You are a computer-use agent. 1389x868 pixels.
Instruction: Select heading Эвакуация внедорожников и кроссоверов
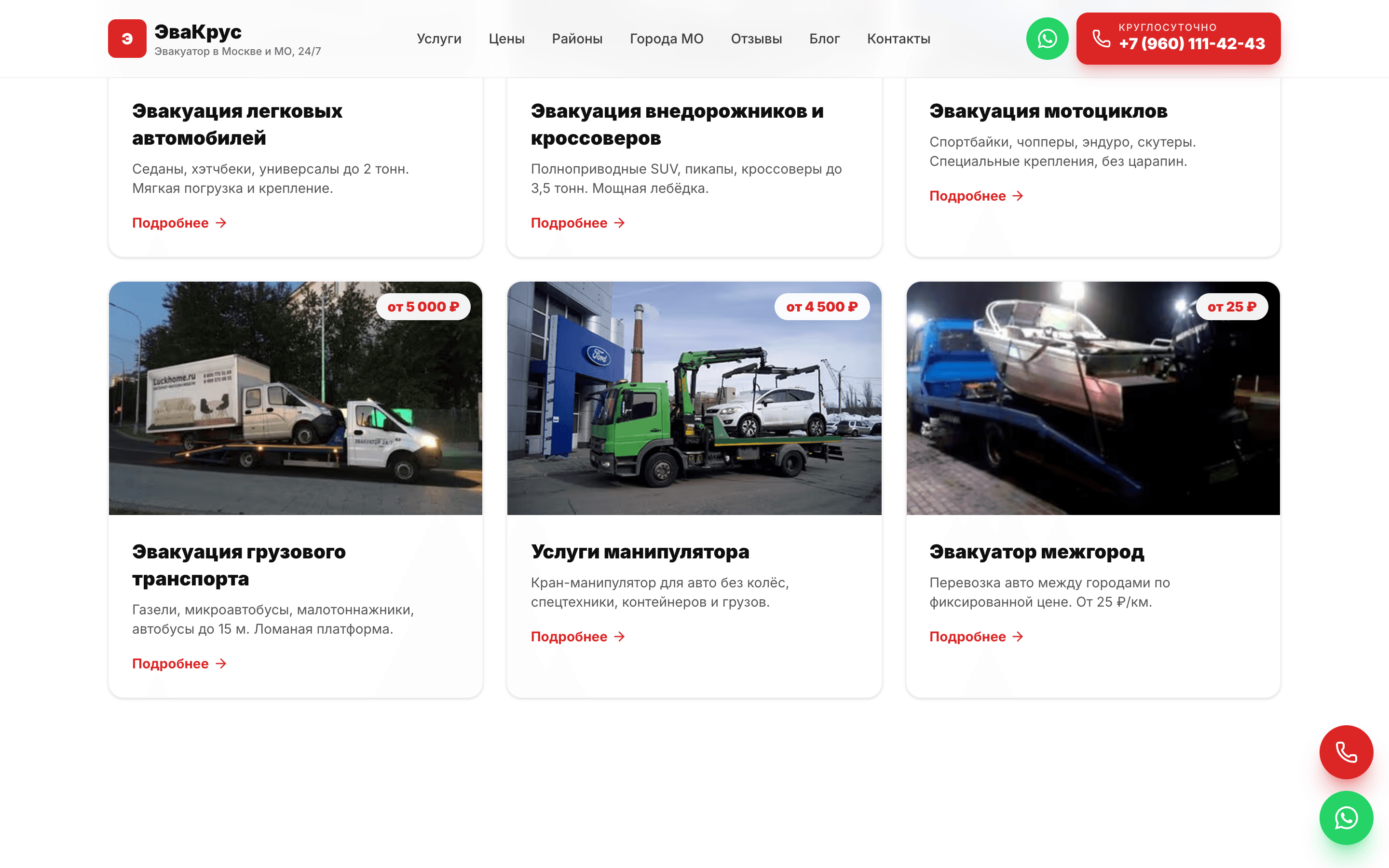coord(677,124)
